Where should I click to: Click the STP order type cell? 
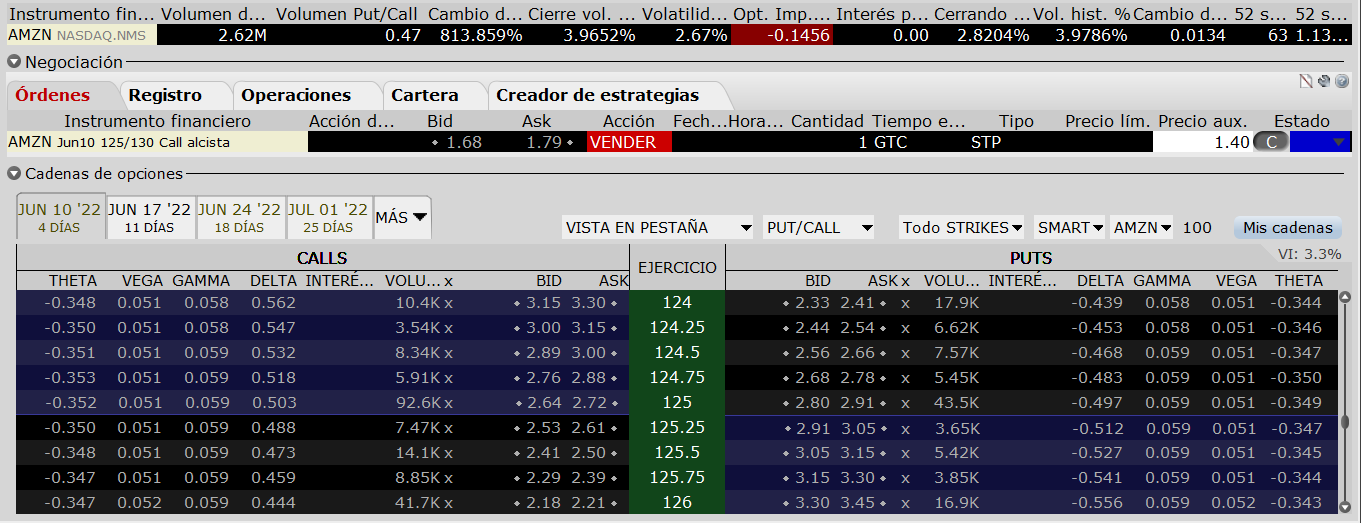point(986,142)
